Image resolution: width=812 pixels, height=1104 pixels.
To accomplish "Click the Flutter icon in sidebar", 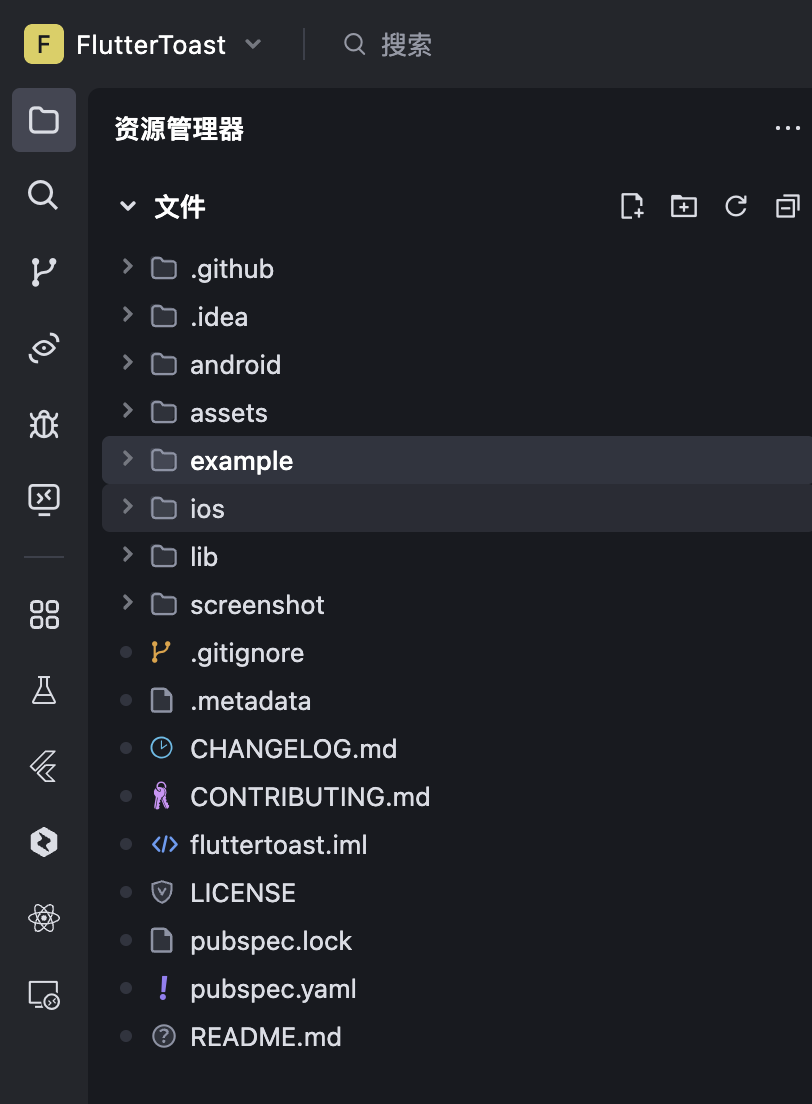I will [x=43, y=767].
